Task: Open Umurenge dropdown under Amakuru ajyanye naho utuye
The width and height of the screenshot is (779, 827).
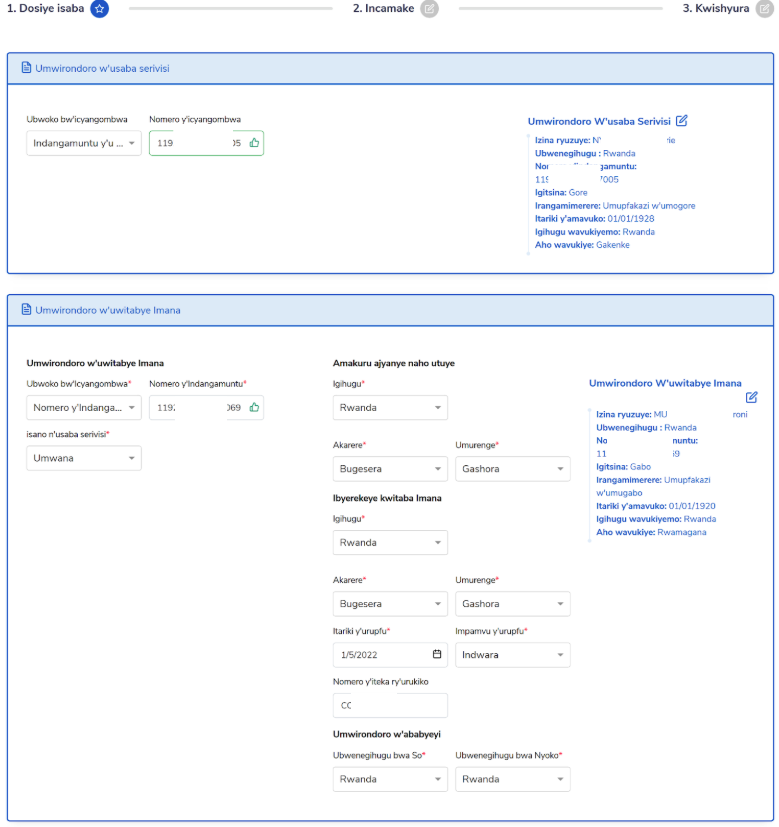Action: click(x=513, y=468)
